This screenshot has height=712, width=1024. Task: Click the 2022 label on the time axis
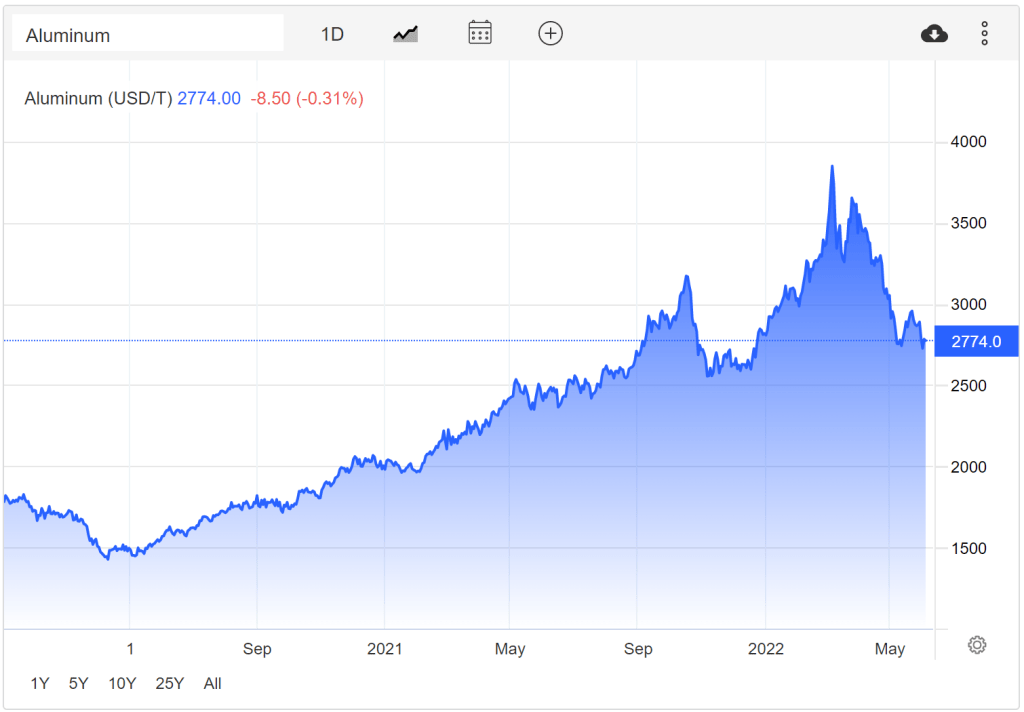click(766, 649)
